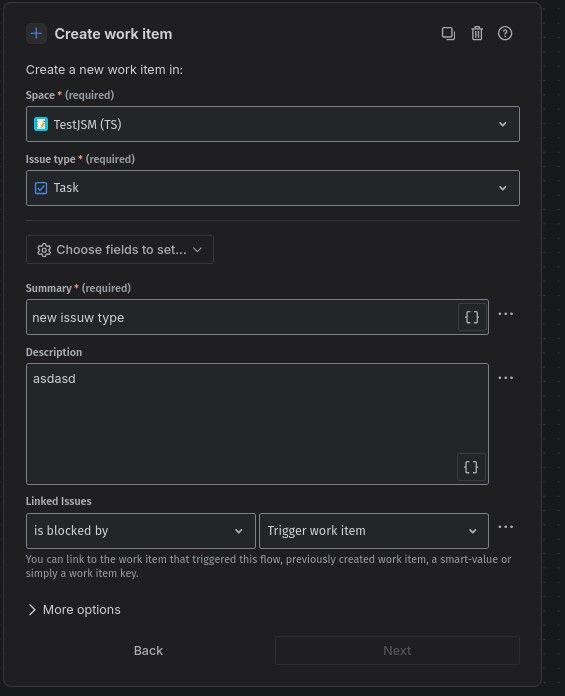Open more actions for Summary field
Viewport: 565px width, 696px height.
(506, 314)
